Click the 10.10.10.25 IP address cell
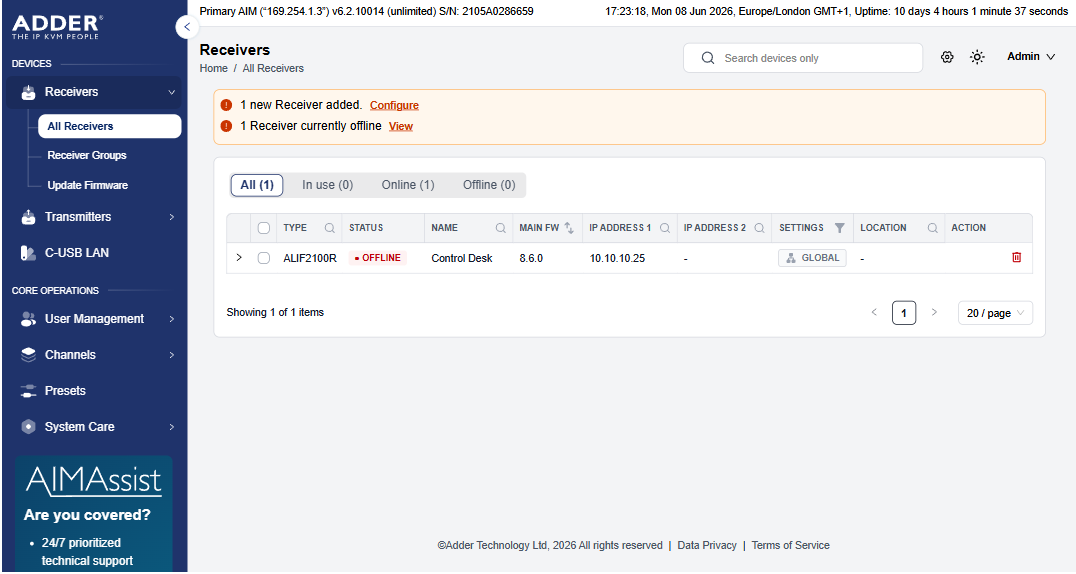The height and width of the screenshot is (574, 1076). pos(618,259)
